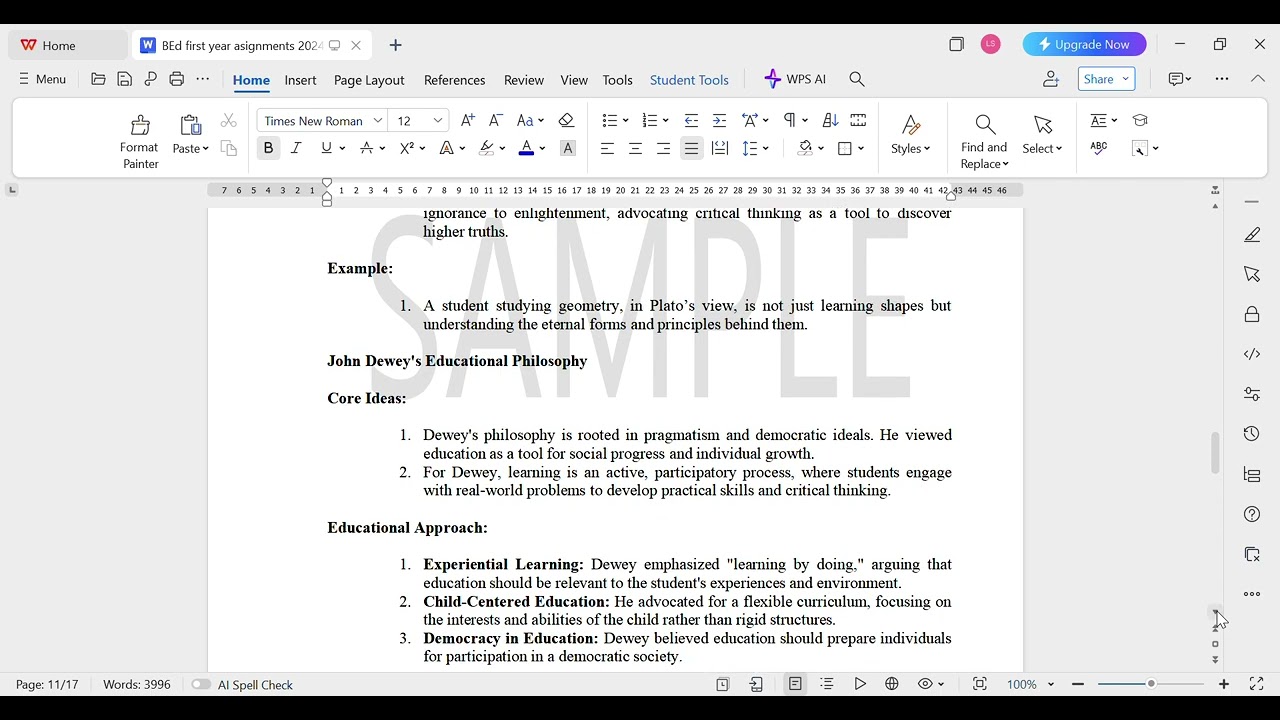Screen dimensions: 1280x720
Task: Open file folder icon in quick toolbar
Action: (98, 79)
